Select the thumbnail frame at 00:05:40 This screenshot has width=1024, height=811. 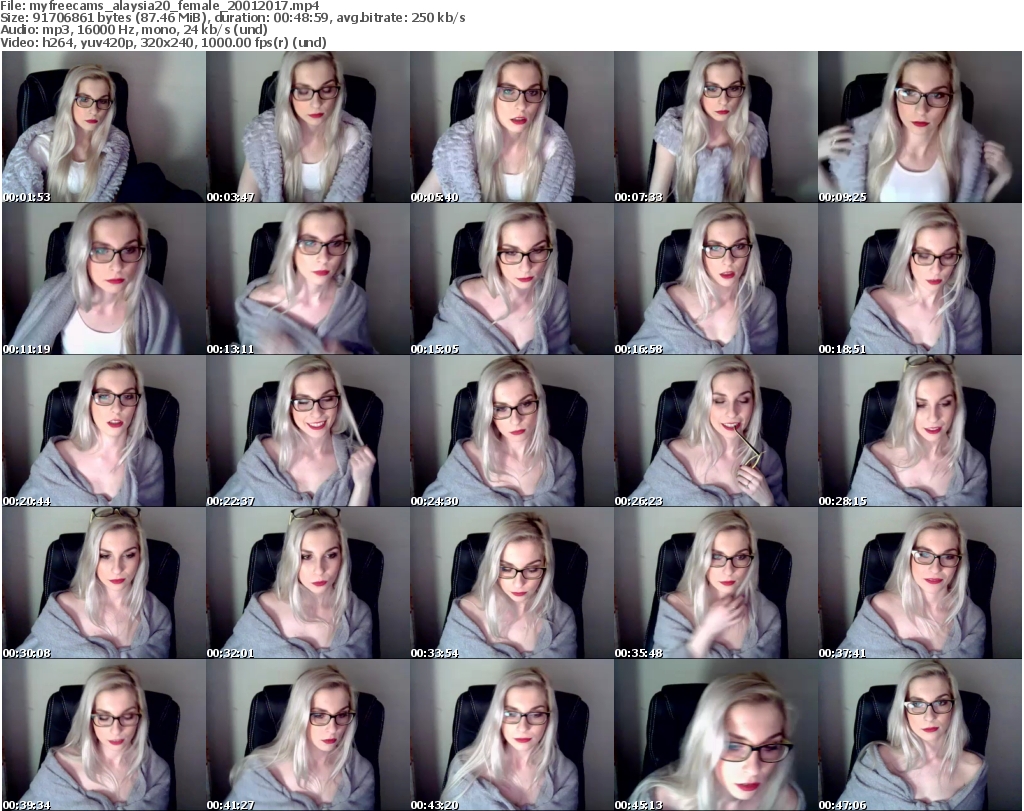(x=511, y=127)
